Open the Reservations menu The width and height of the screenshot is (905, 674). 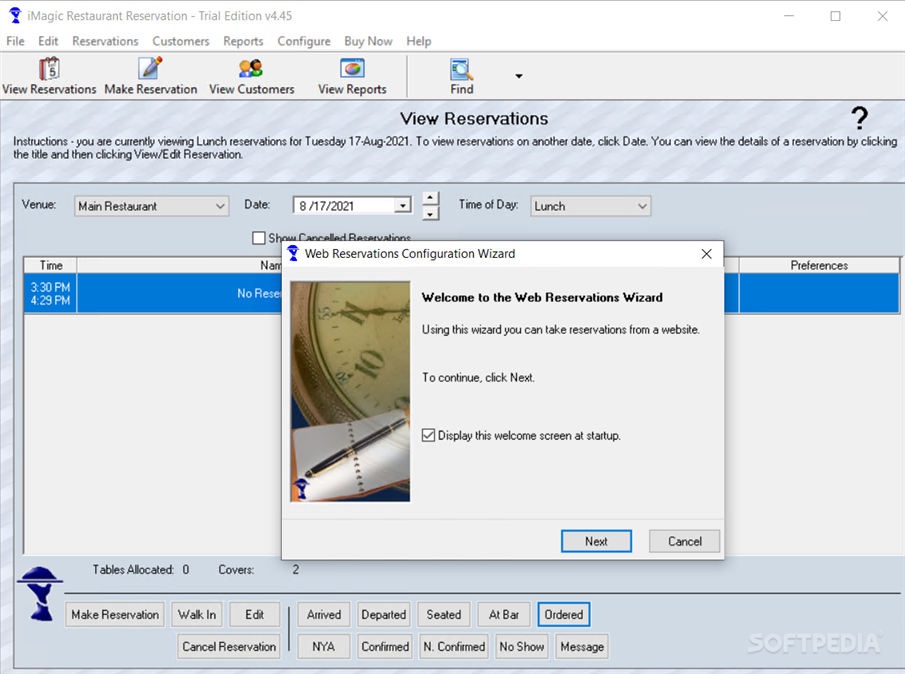tap(105, 41)
